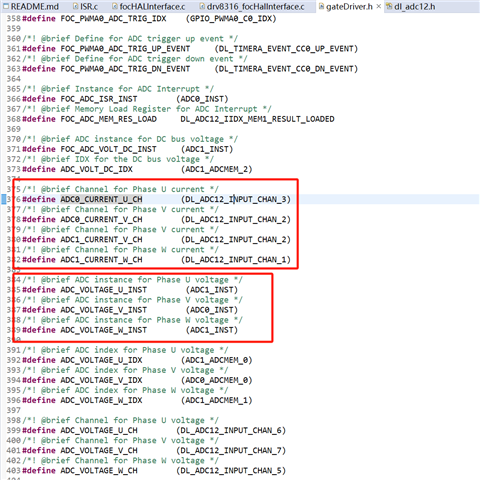Click the 'Memory Load Register for ADC Interrupt' comment
The height and width of the screenshot is (480, 480).
coord(147,109)
